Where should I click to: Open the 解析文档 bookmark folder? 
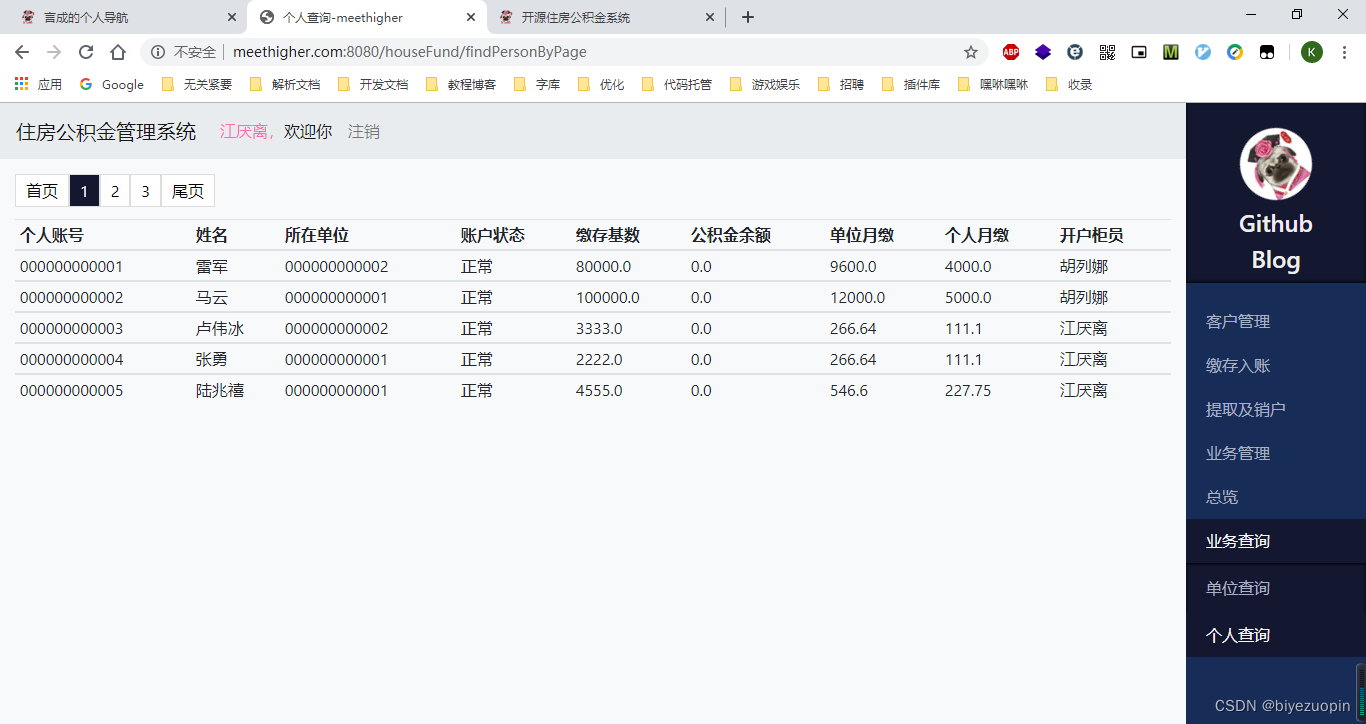coord(285,84)
